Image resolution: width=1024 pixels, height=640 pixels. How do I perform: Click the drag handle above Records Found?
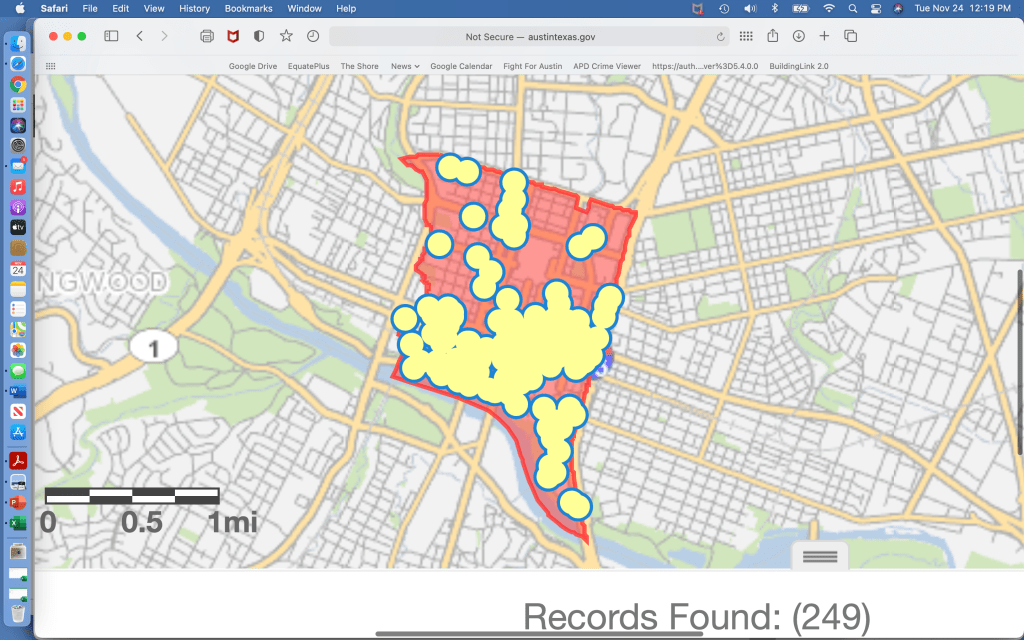[819, 557]
